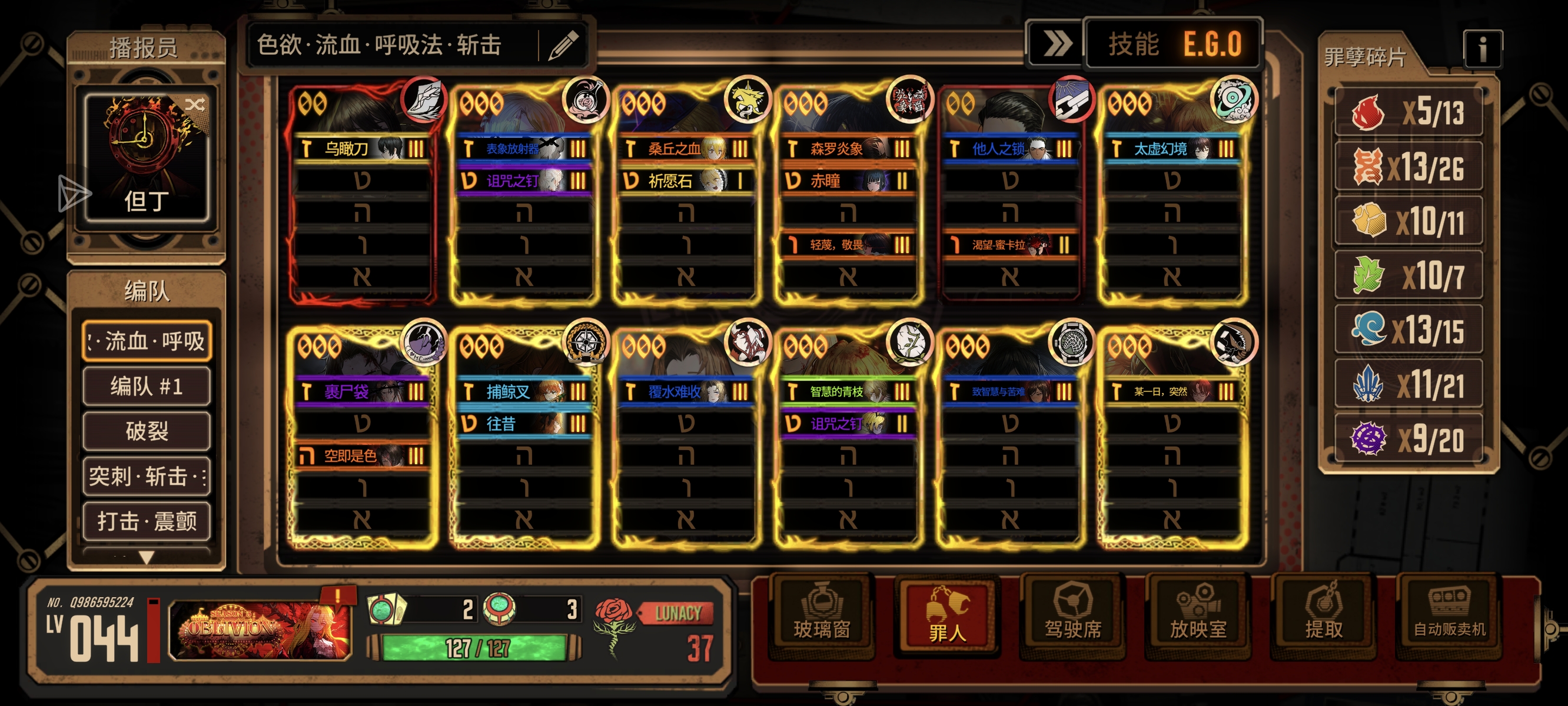Select the red Wrath sin fragment icon
Viewport: 1568px width, 706px height.
point(1368,112)
